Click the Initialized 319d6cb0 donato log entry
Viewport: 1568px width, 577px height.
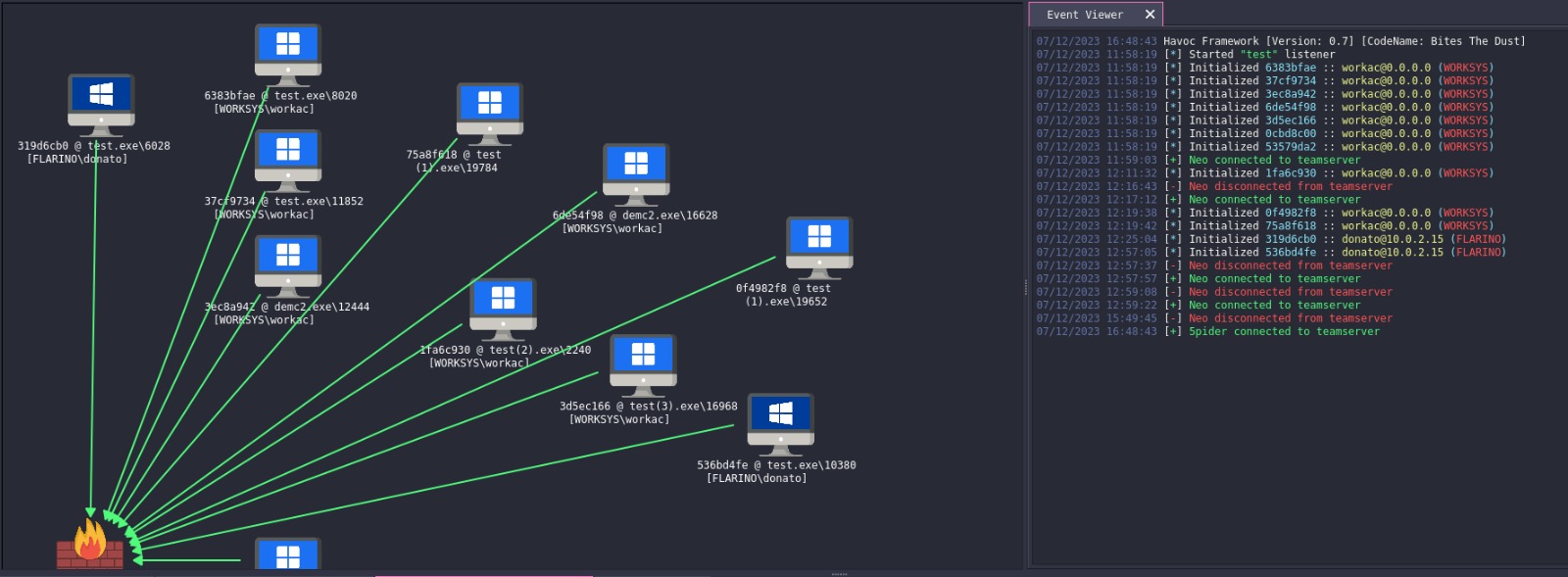pyautogui.click(x=1271, y=239)
